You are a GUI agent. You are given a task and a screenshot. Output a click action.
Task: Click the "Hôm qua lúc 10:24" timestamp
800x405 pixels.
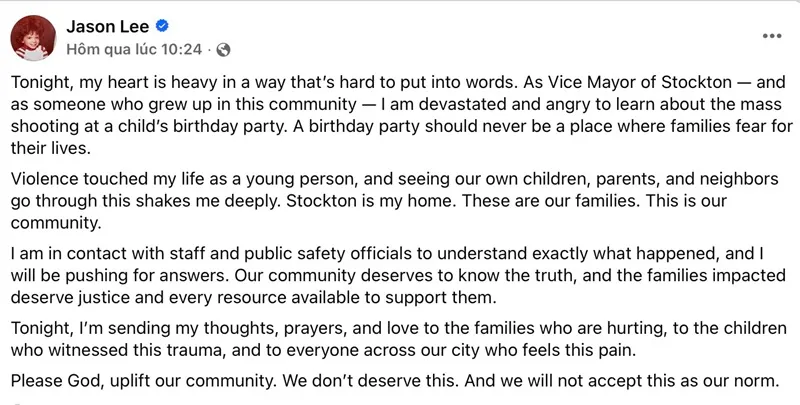click(134, 48)
